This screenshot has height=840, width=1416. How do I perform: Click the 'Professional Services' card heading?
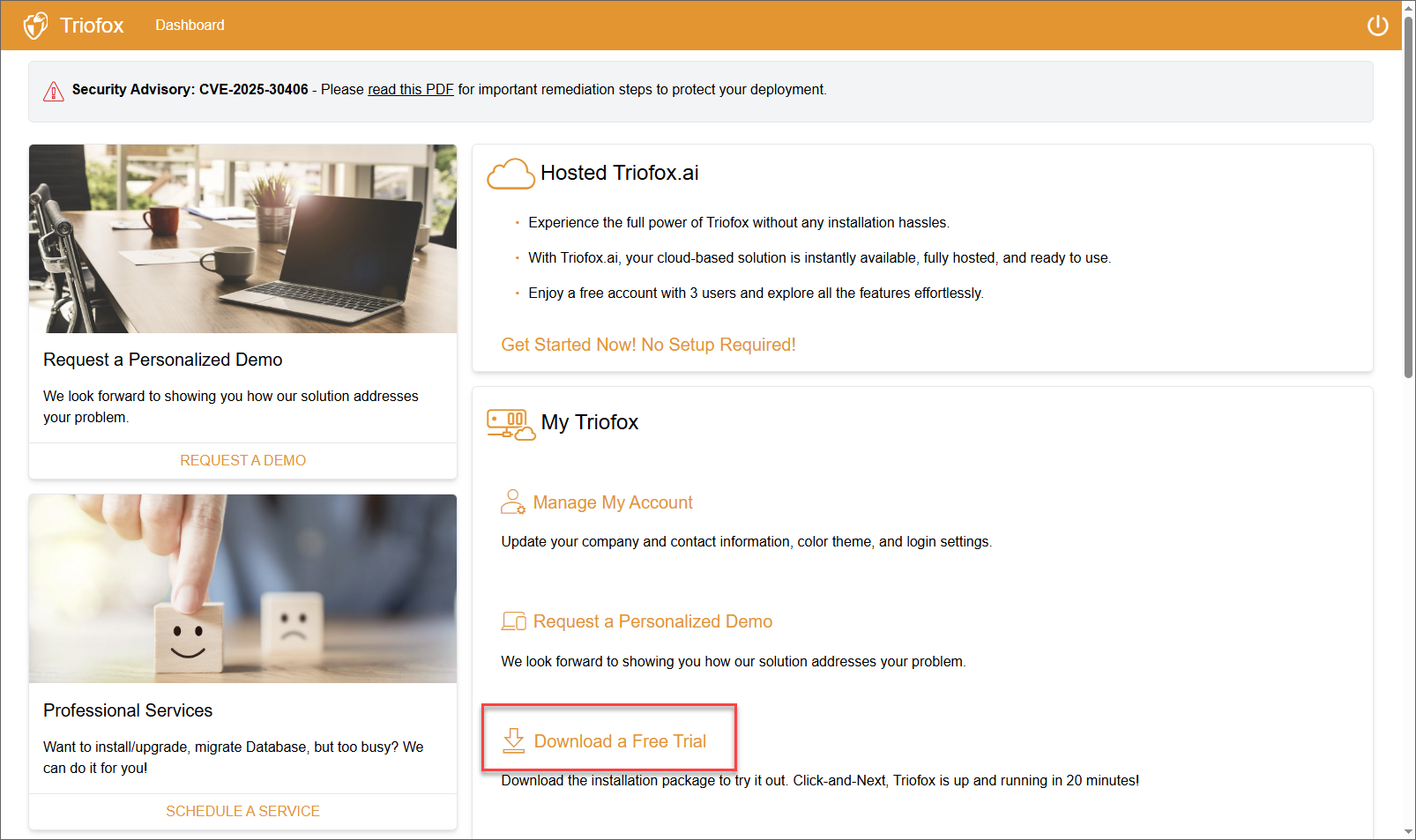tap(128, 710)
